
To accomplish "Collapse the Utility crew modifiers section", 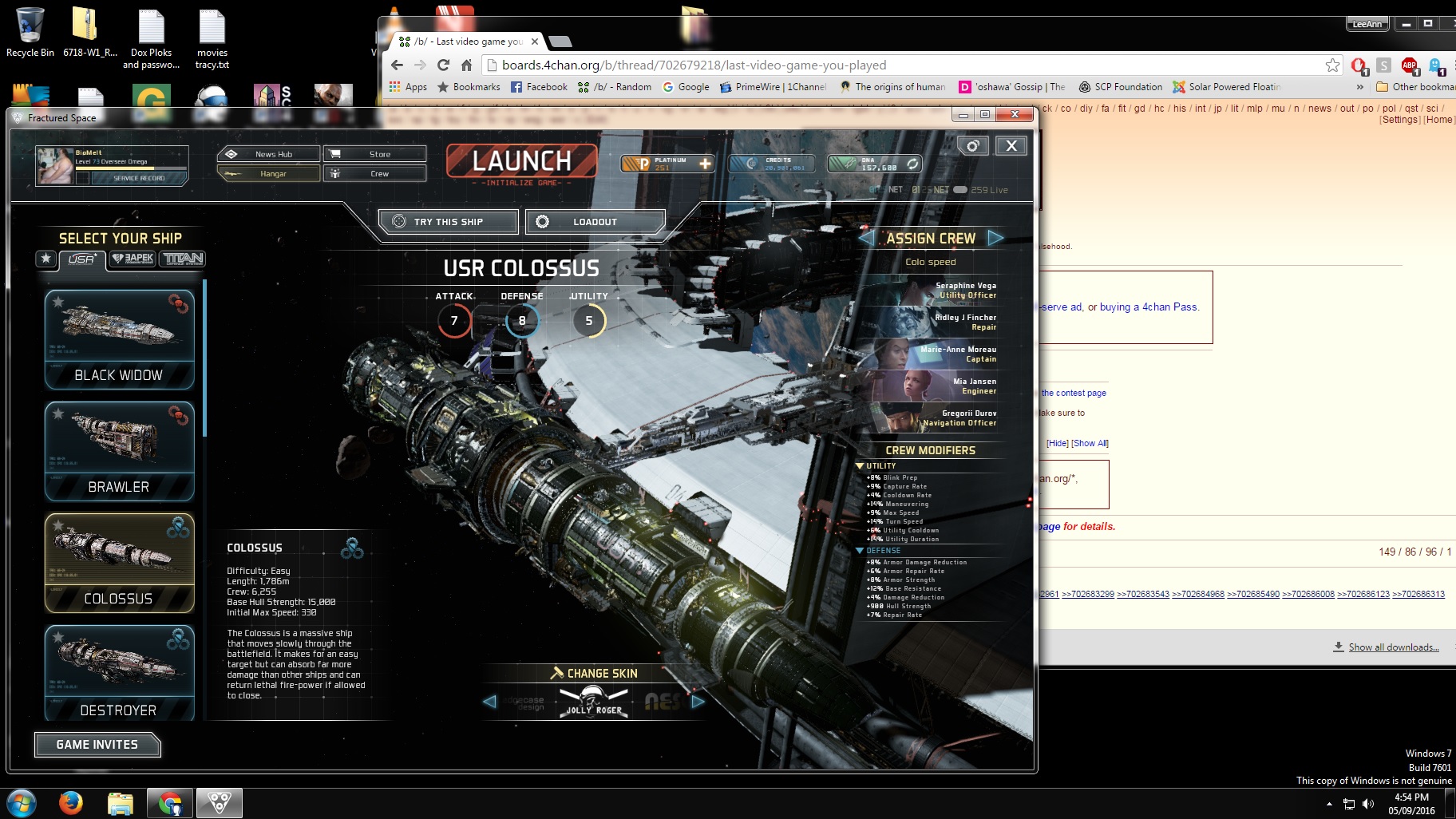I will point(860,465).
